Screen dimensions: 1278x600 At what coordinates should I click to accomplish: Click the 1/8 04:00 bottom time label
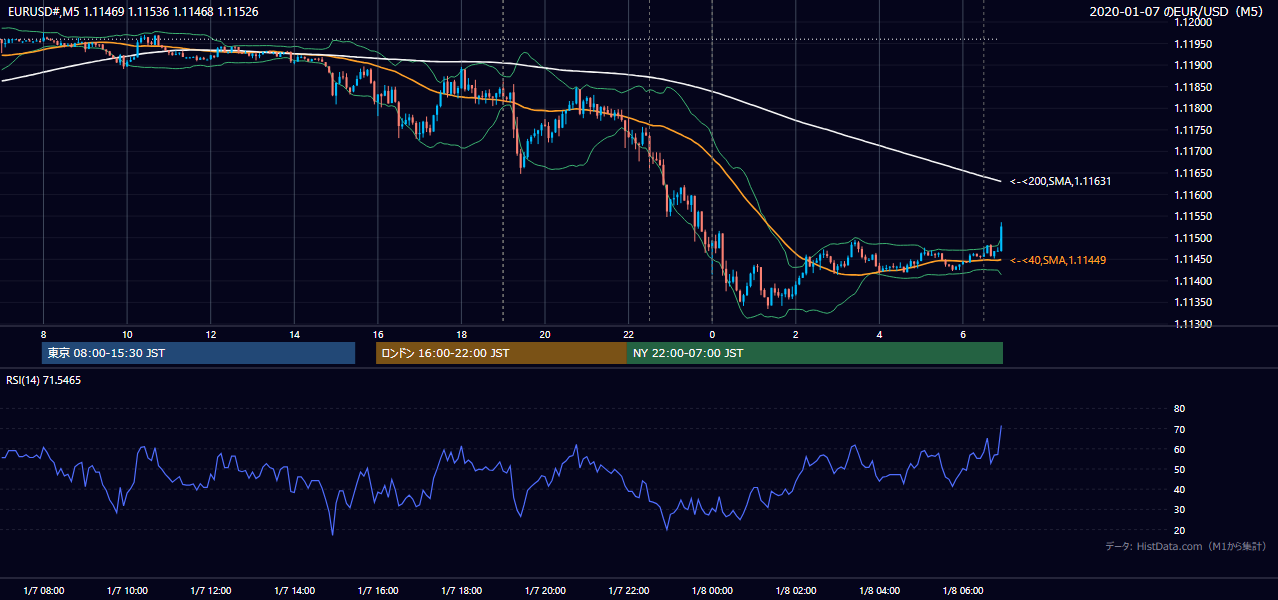pos(879,590)
